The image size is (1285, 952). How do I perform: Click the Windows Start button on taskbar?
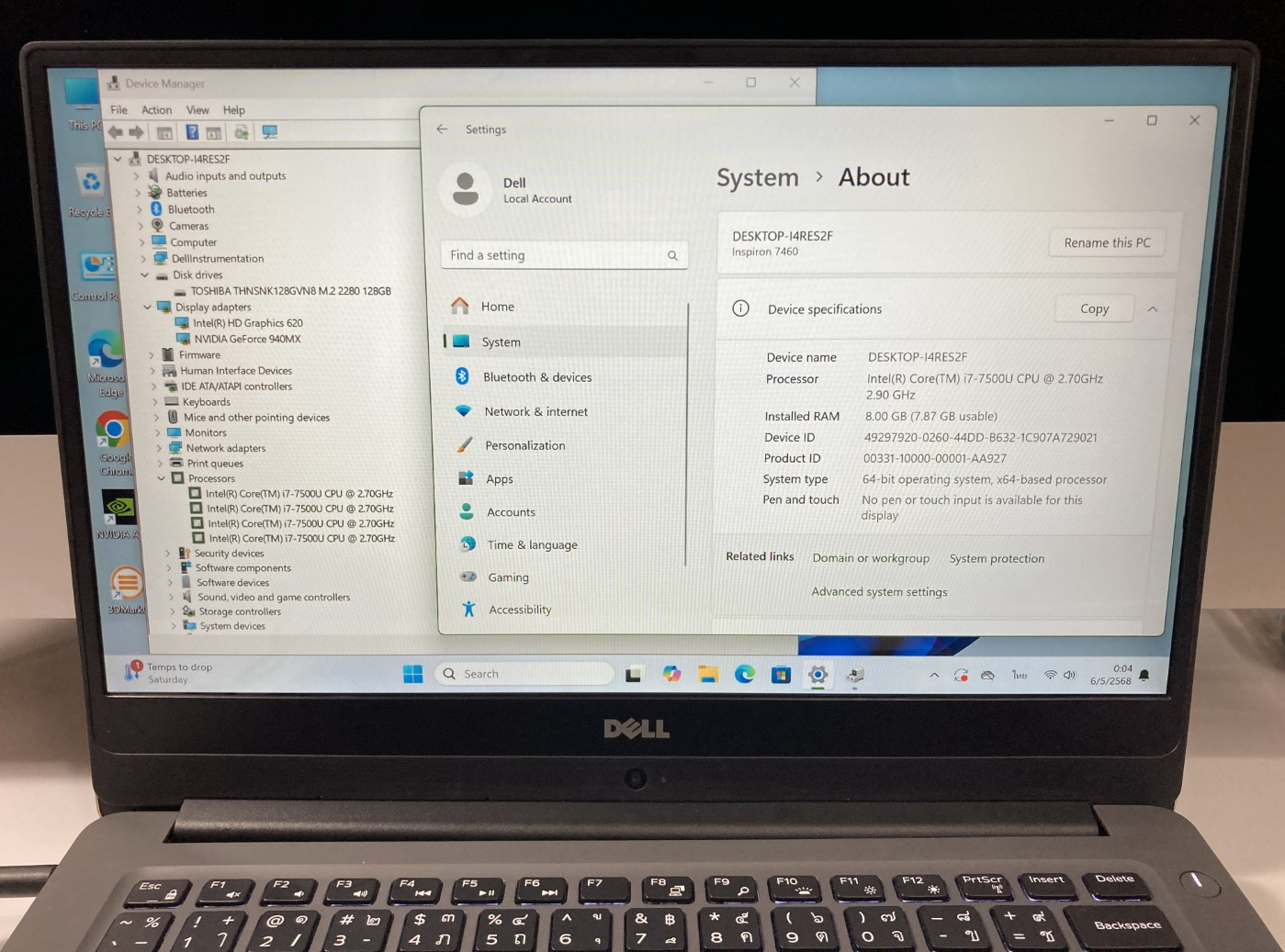point(413,674)
